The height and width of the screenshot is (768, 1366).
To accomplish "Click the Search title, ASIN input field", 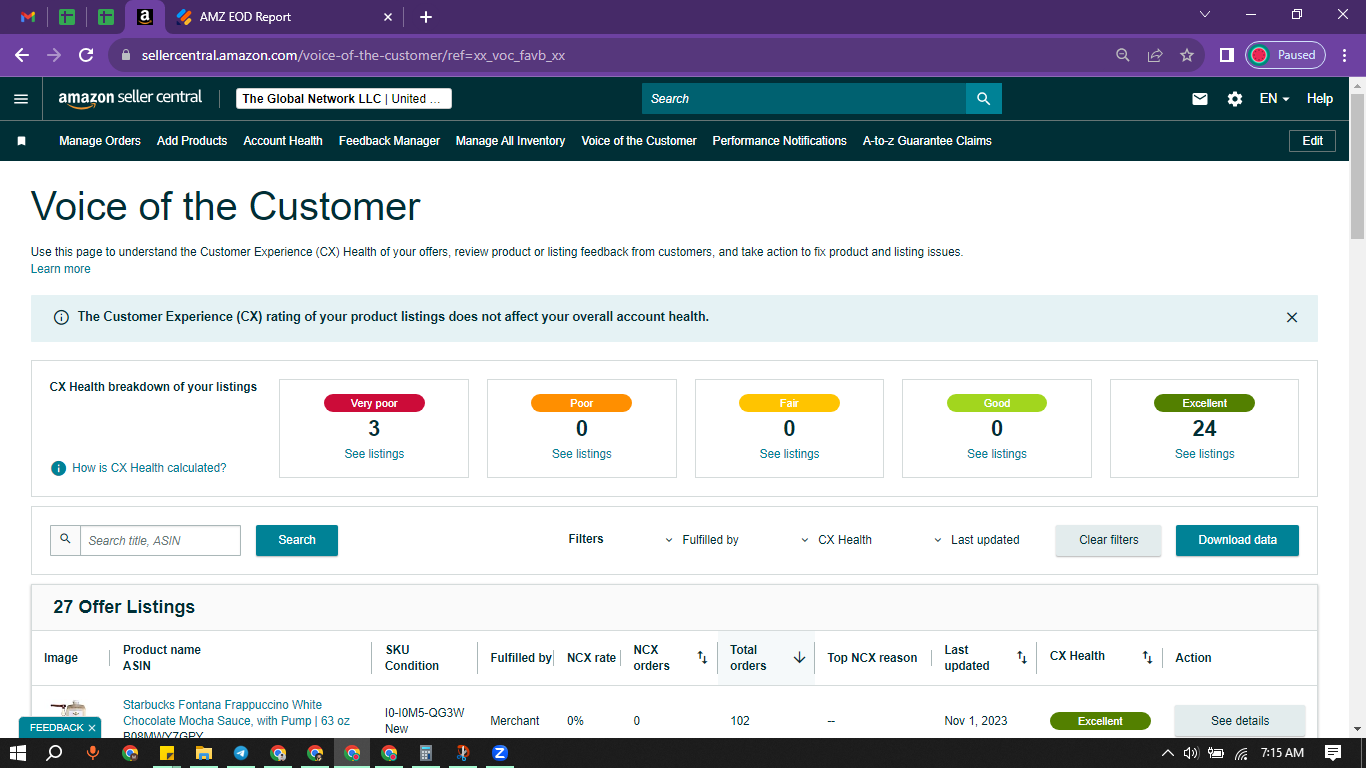I will (160, 540).
